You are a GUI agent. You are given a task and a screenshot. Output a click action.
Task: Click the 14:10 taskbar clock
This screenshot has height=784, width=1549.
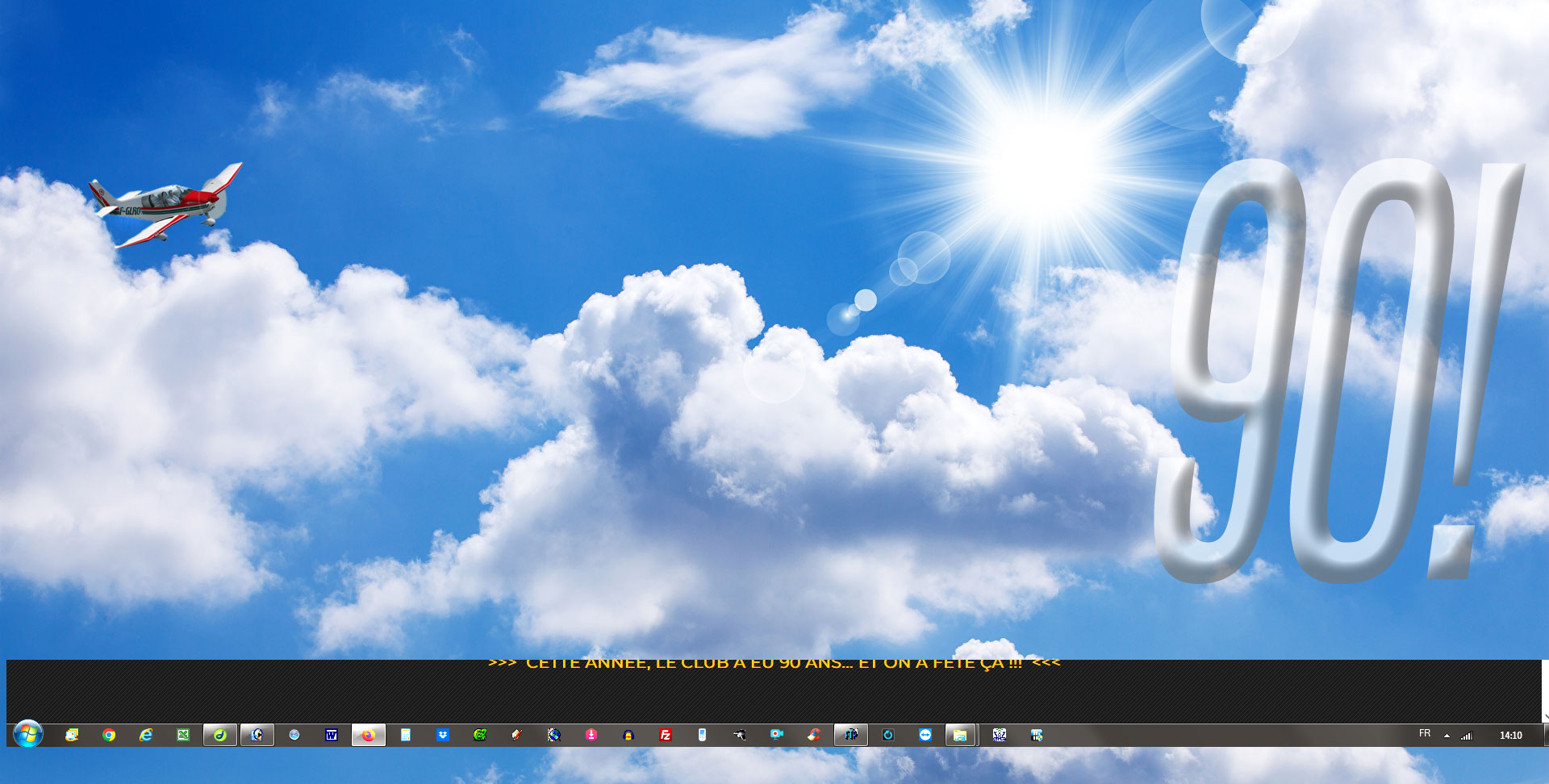[x=1510, y=736]
